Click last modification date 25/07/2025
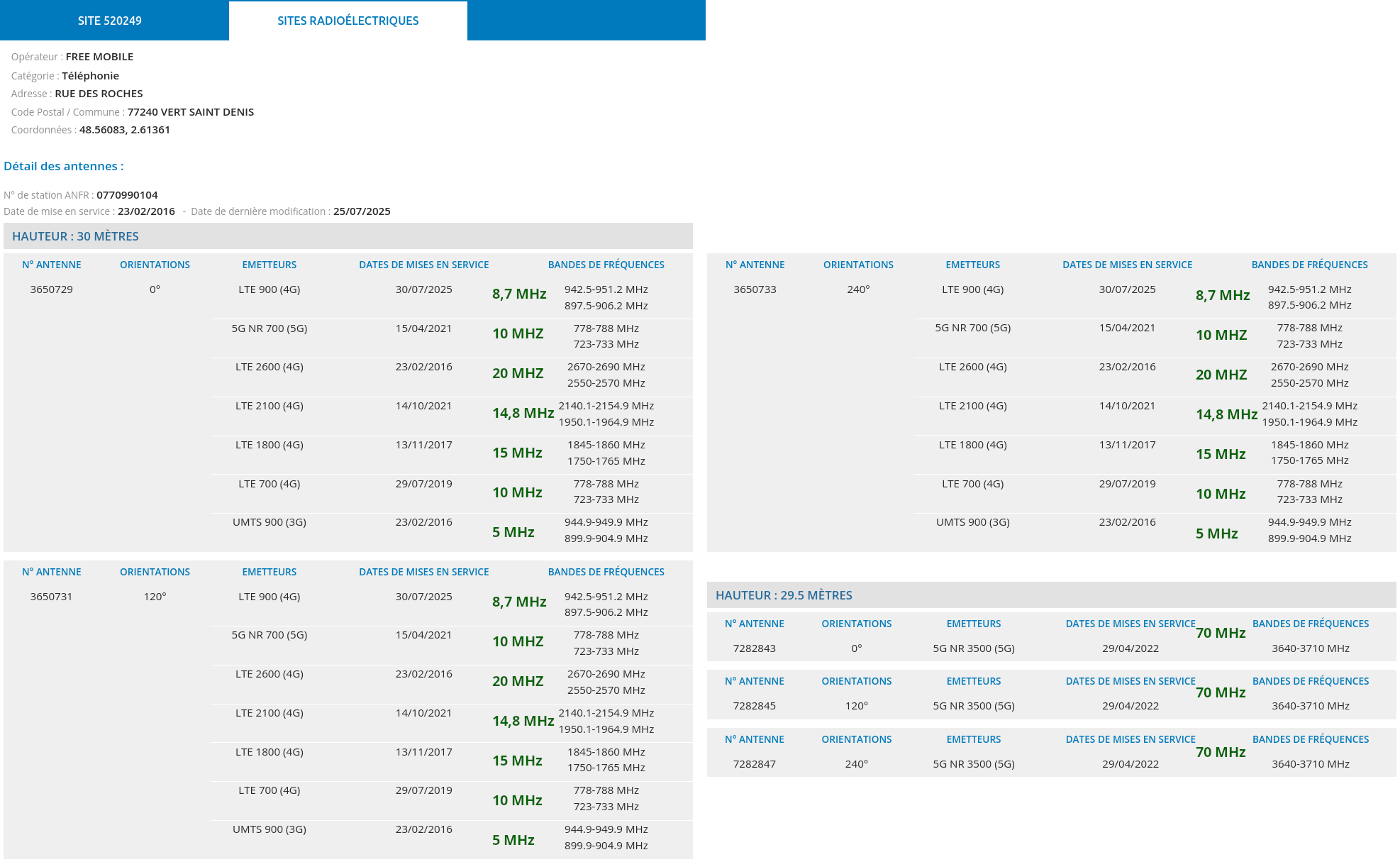Image resolution: width=1400 pixels, height=862 pixels. coord(362,211)
